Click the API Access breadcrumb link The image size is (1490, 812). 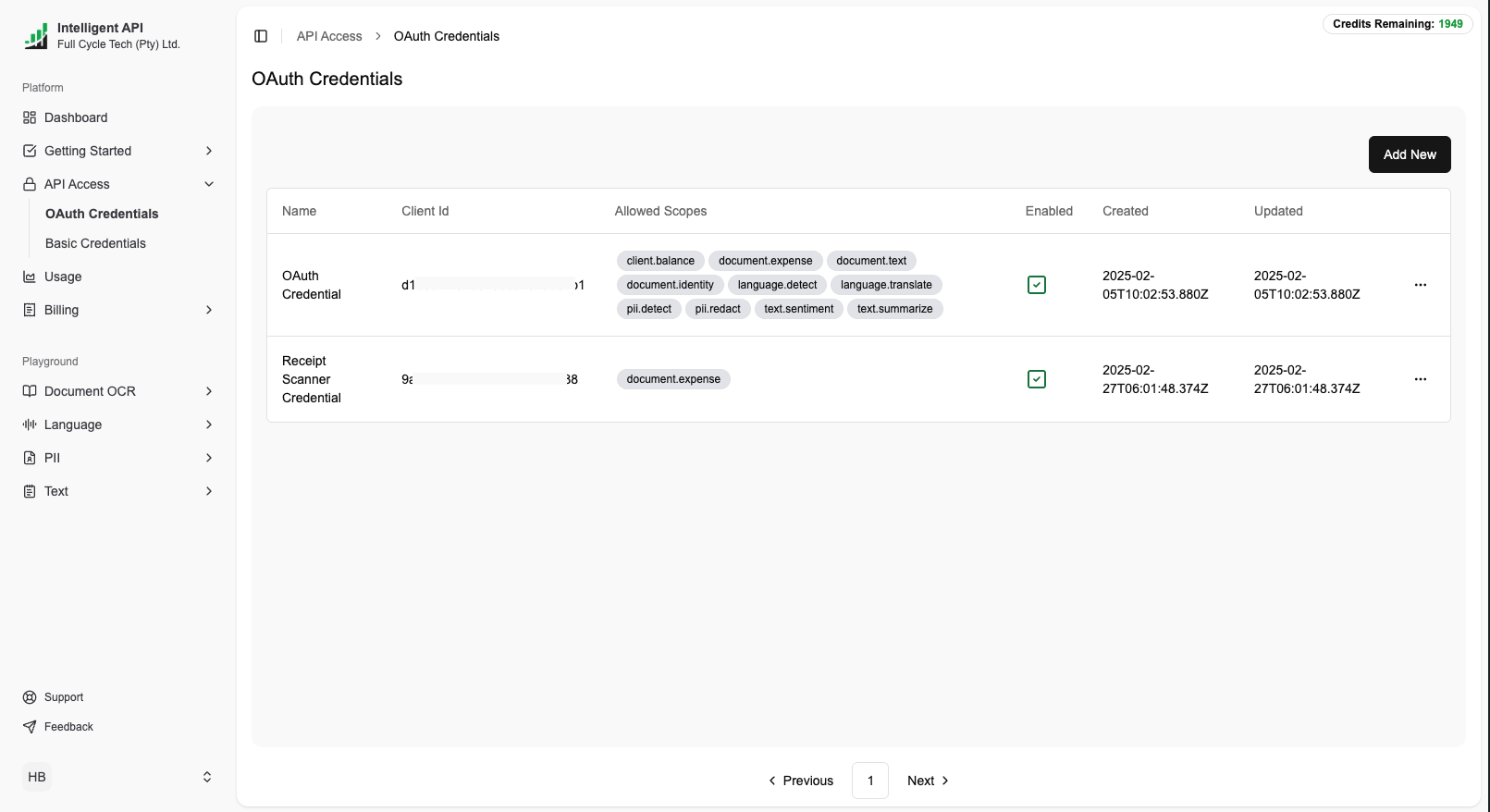[x=329, y=36]
